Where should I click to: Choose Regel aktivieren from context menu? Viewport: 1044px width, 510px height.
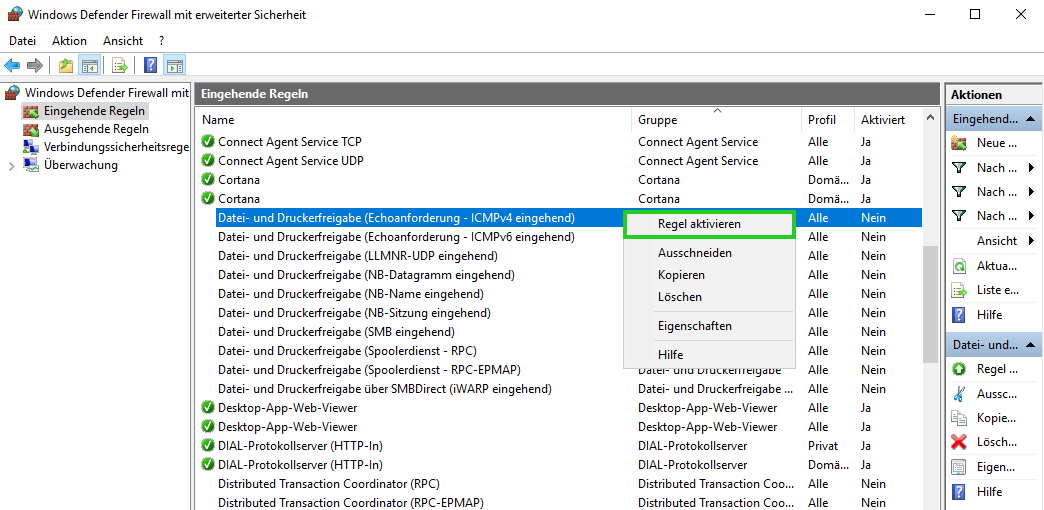(x=709, y=224)
